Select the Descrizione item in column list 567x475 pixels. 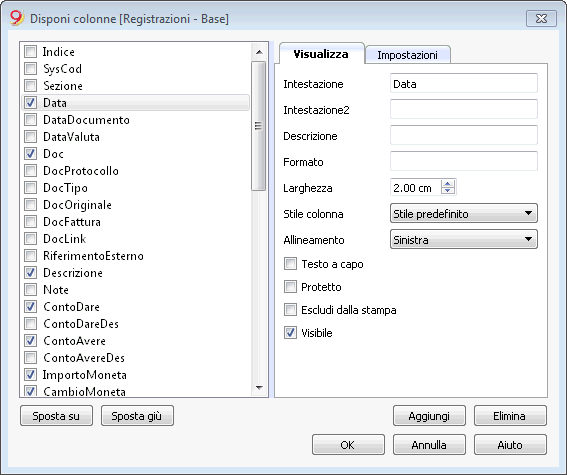pyautogui.click(x=73, y=273)
